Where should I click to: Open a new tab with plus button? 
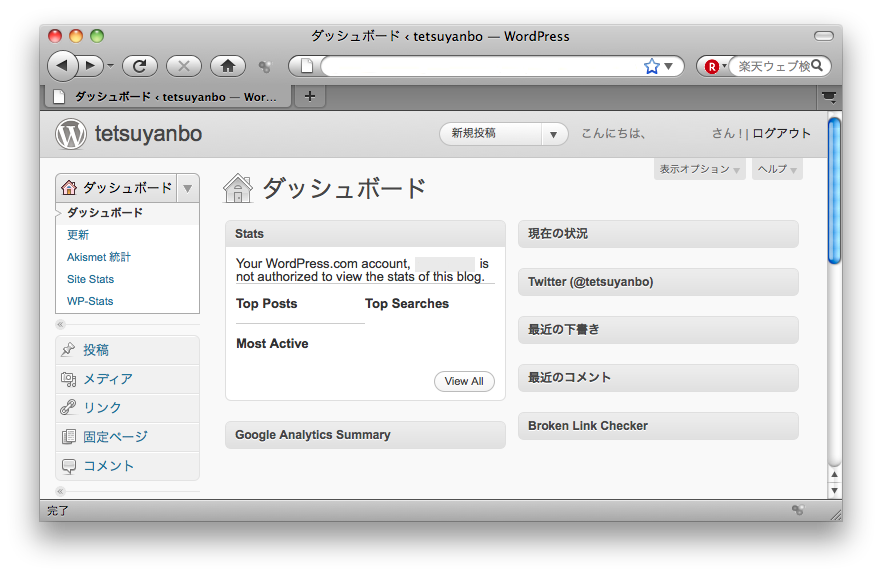(310, 96)
